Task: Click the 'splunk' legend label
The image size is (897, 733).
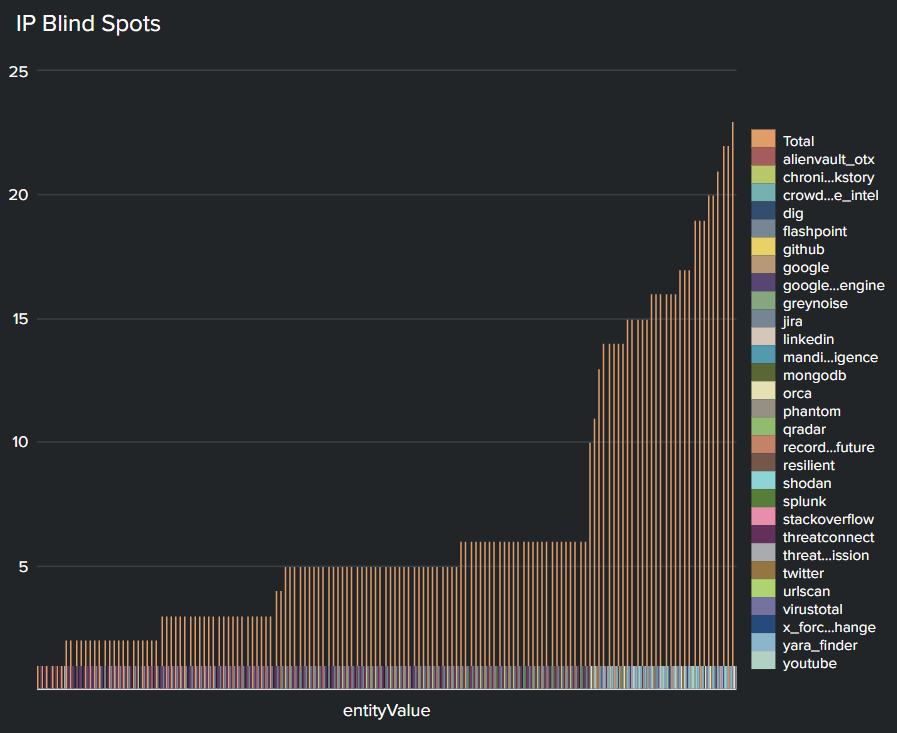Action: click(804, 502)
